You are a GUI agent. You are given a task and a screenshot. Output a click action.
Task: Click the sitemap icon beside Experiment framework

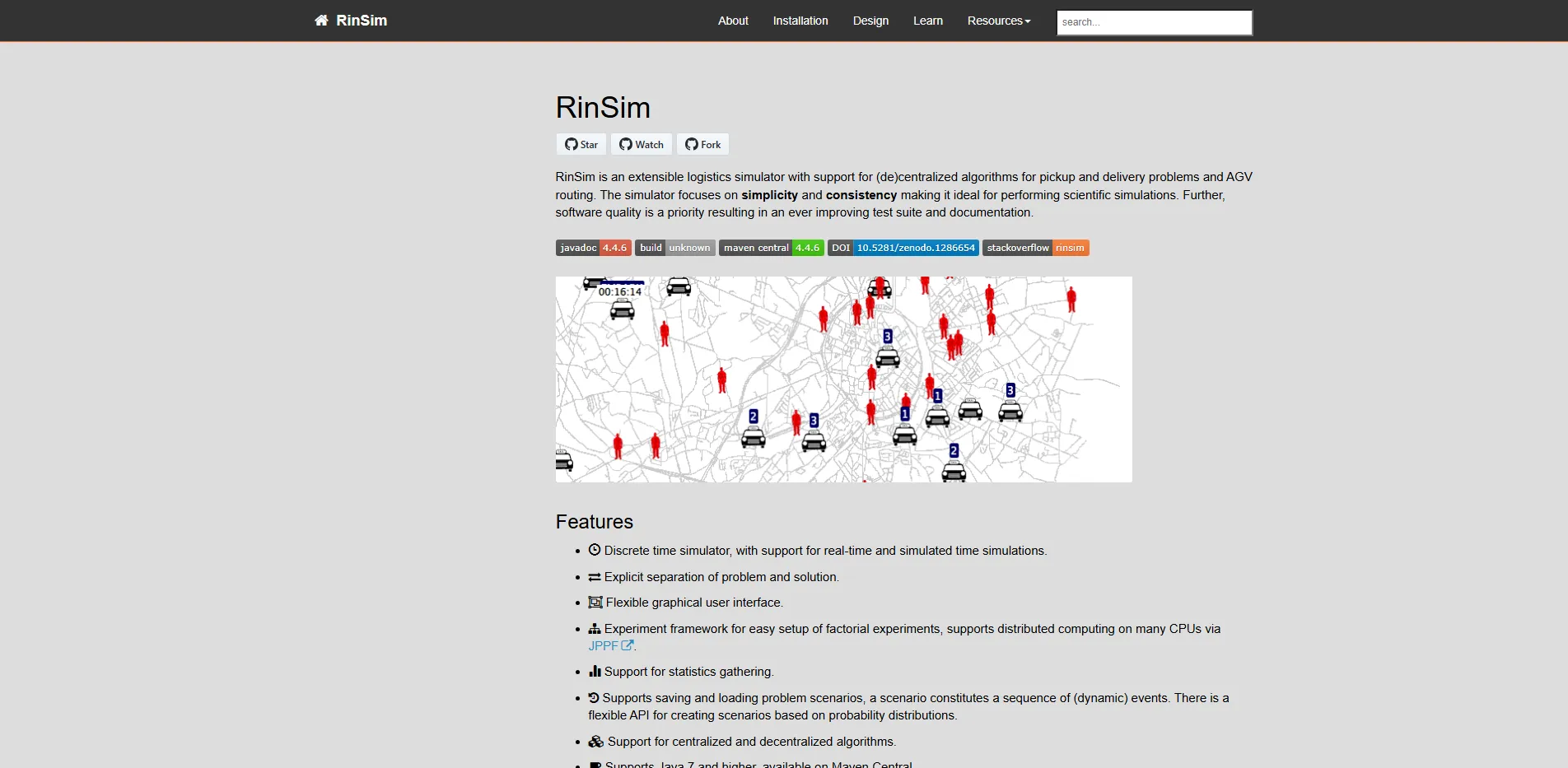click(595, 629)
